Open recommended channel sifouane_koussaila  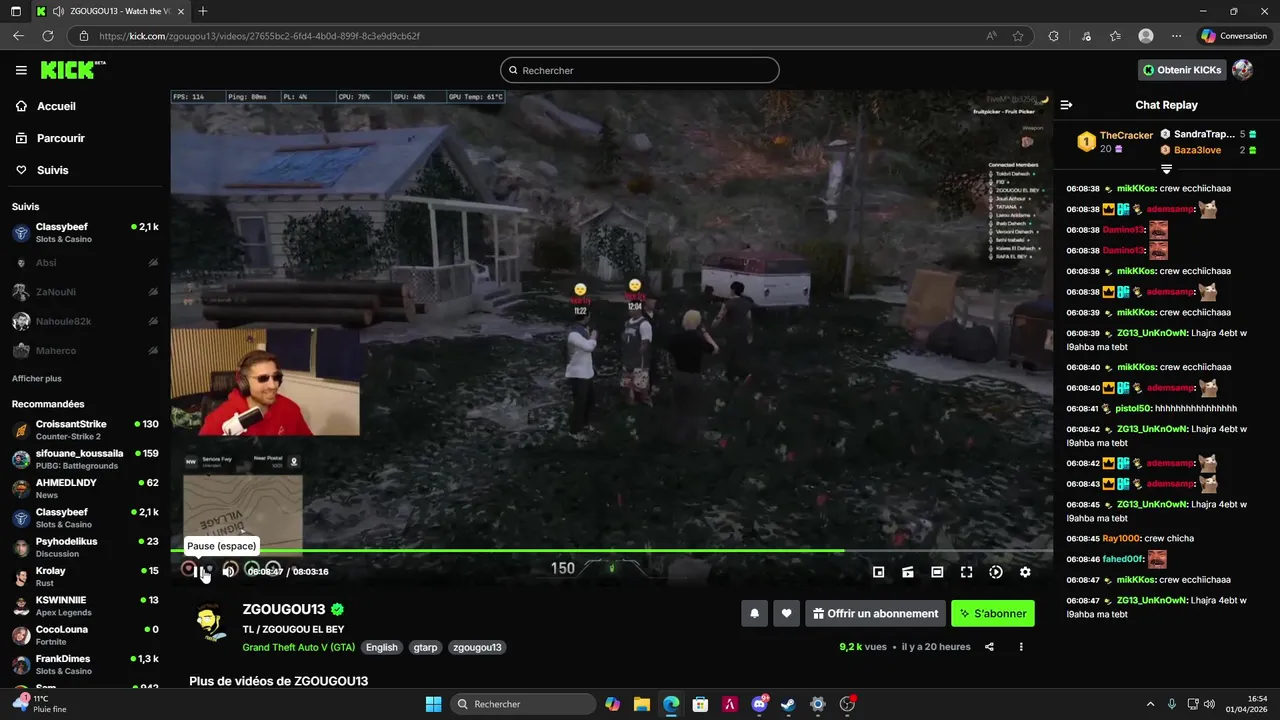[85, 459]
